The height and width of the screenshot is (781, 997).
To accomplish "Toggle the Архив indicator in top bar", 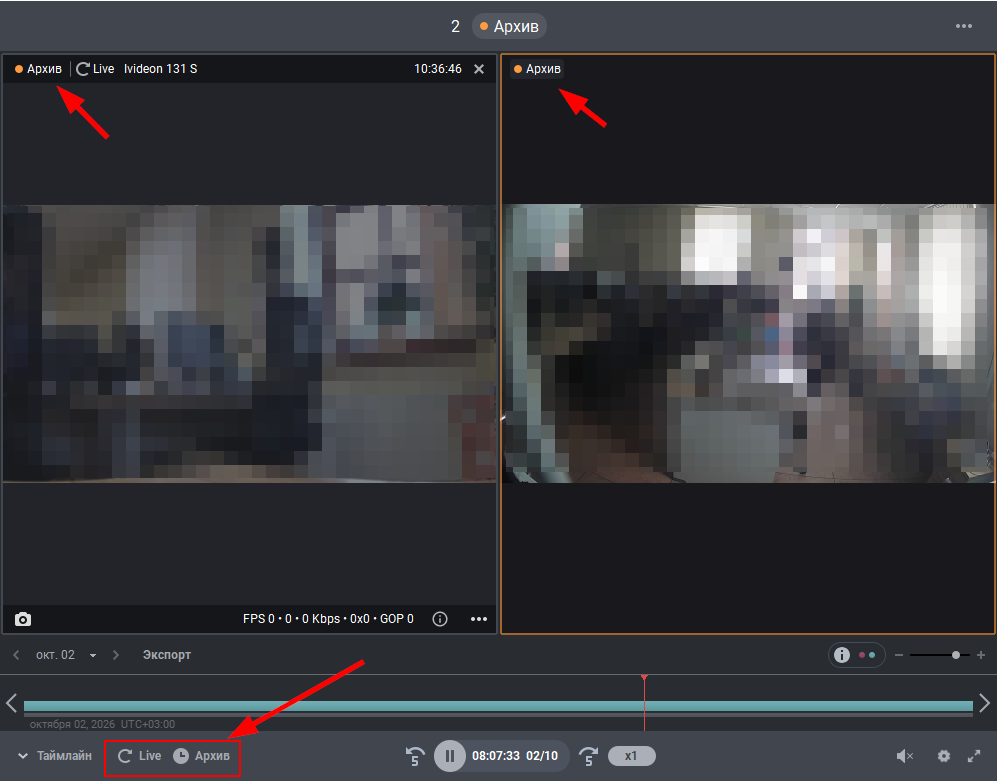I will click(x=509, y=26).
